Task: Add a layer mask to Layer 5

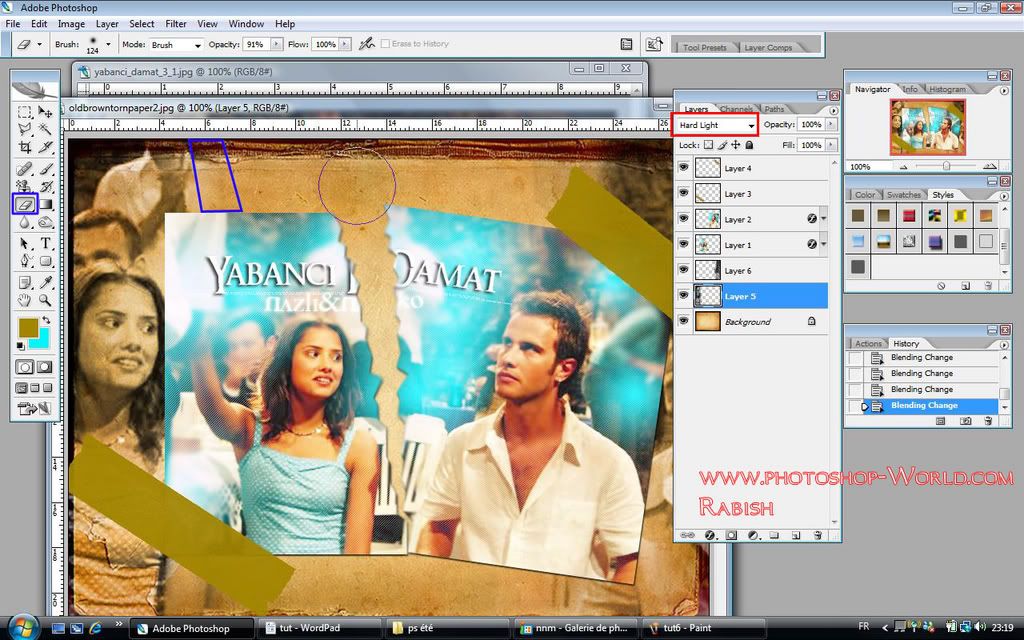Action: point(731,536)
